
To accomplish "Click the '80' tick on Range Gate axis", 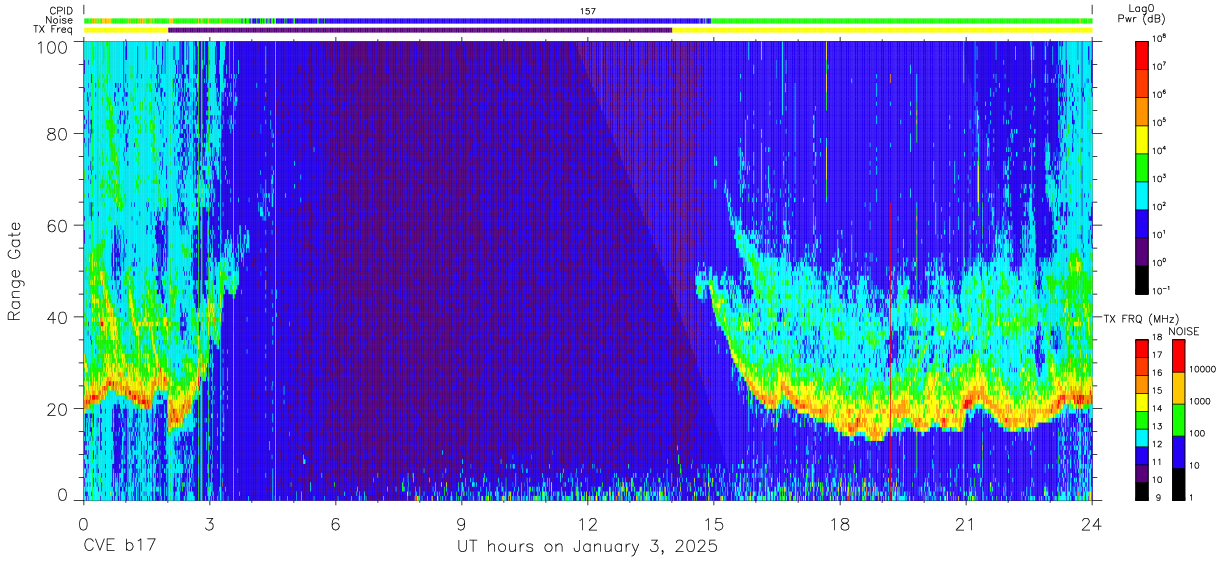I will click(x=58, y=134).
